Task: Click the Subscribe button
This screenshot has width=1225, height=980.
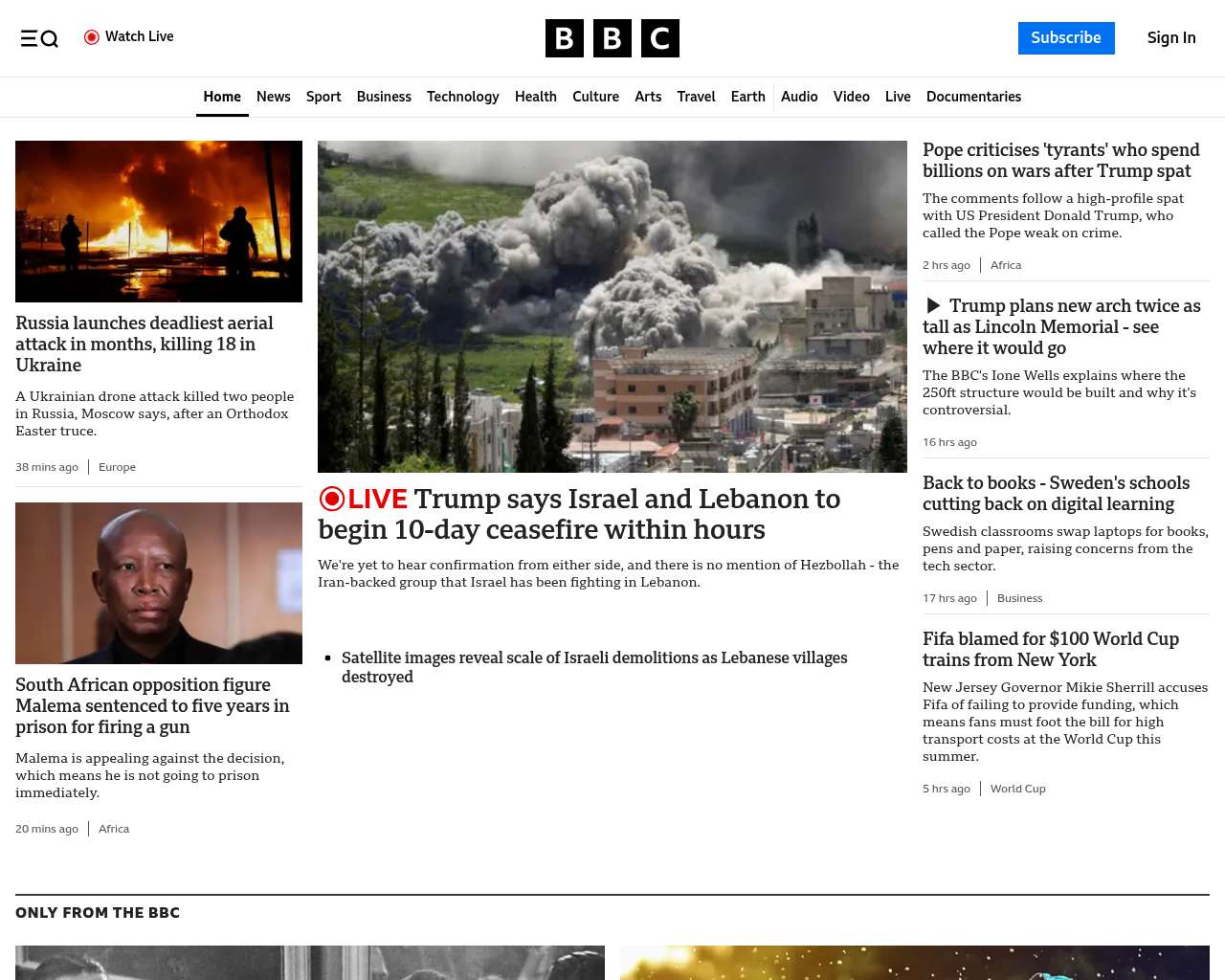Action: [1066, 38]
